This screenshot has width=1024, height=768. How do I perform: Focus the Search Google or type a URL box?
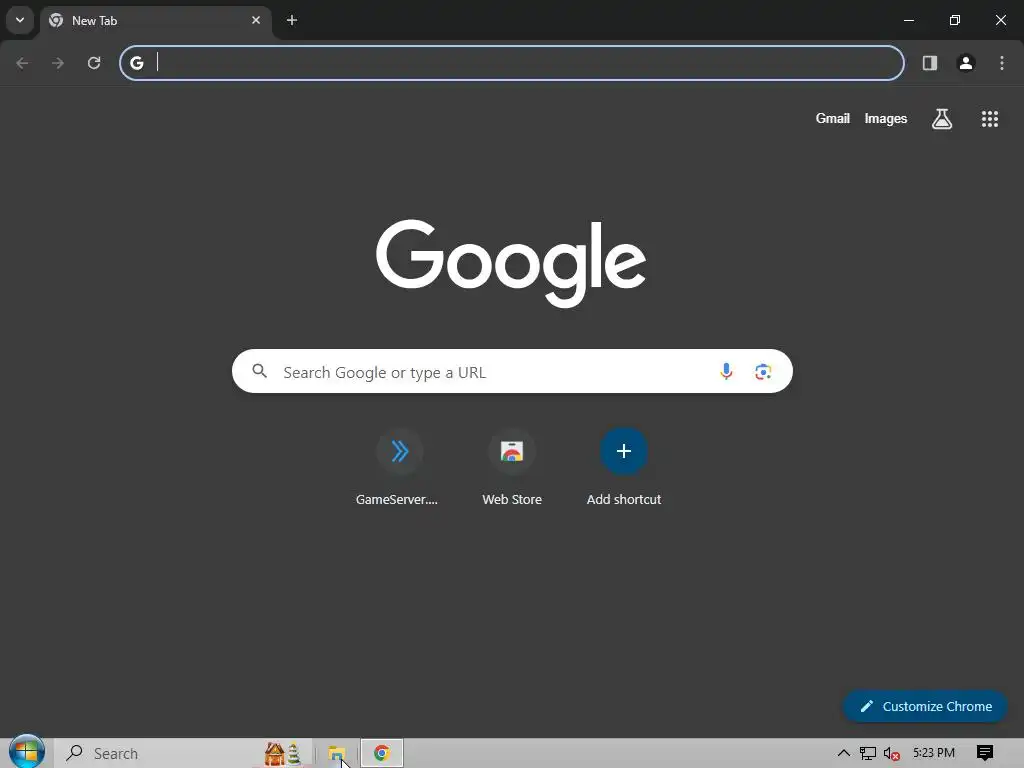[512, 371]
